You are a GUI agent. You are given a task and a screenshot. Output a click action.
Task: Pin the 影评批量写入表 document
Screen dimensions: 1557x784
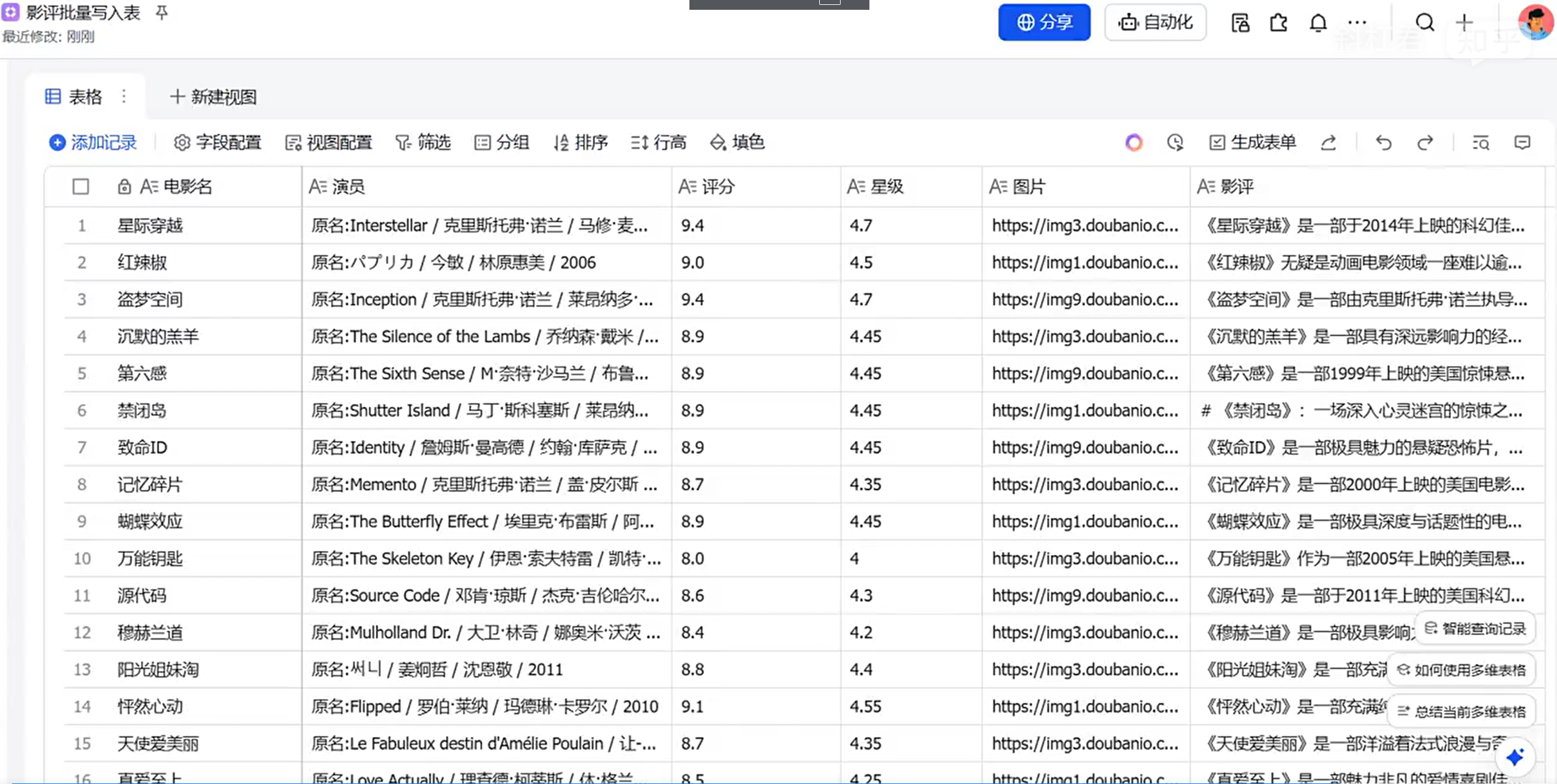[162, 13]
